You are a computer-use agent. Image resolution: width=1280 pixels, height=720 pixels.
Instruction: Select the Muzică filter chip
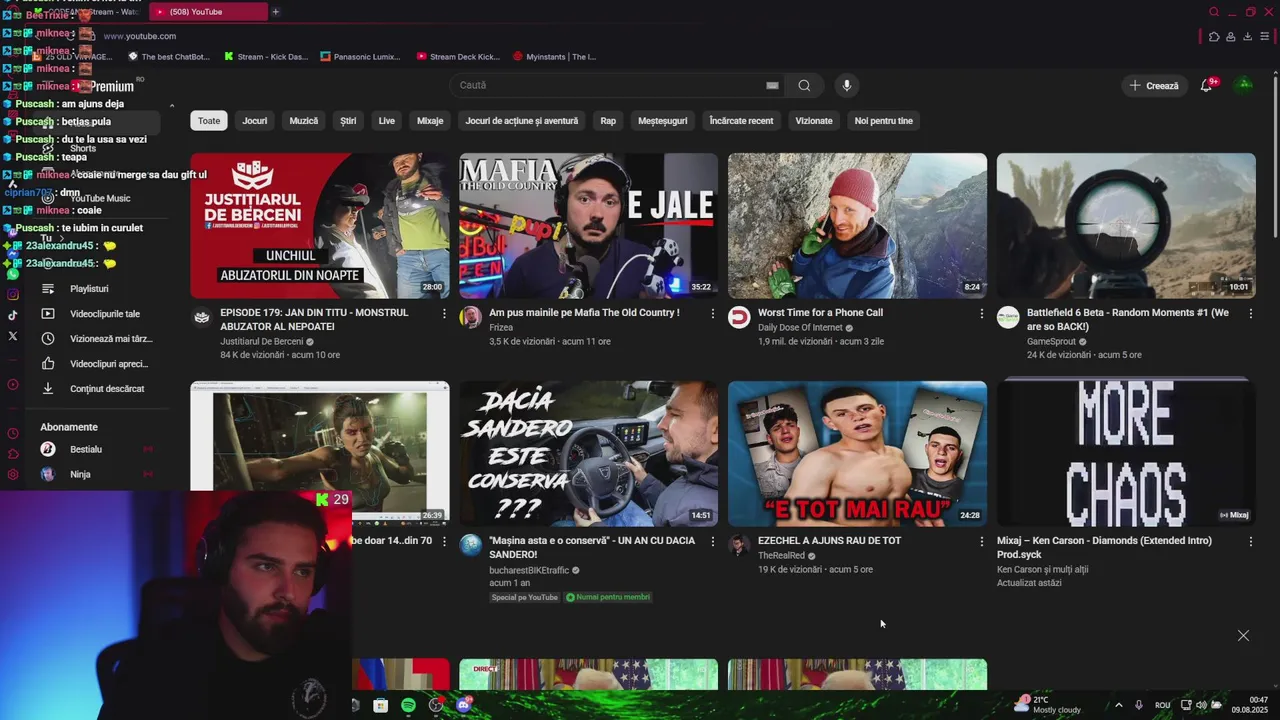coord(304,121)
